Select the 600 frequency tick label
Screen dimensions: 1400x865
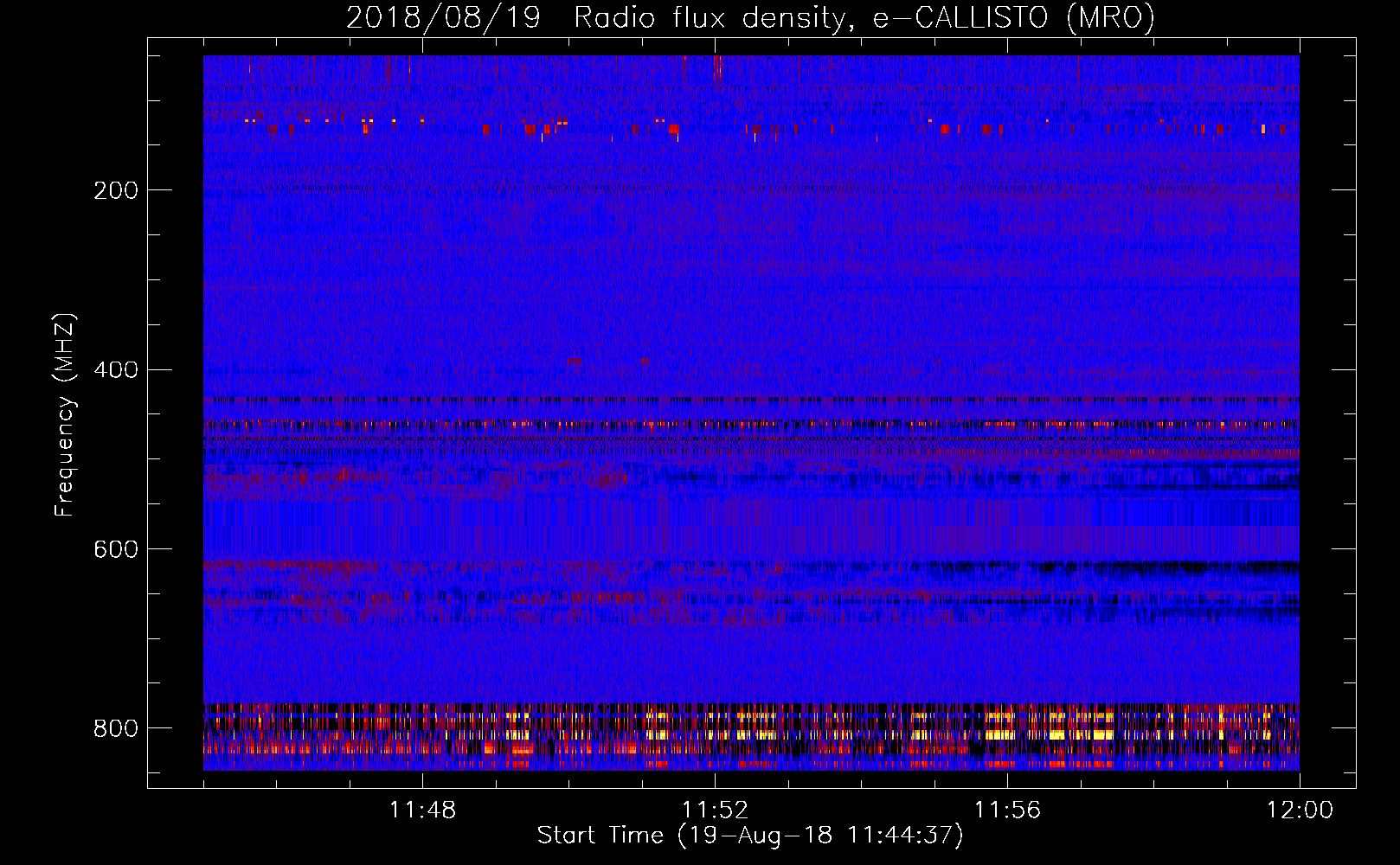(x=116, y=550)
